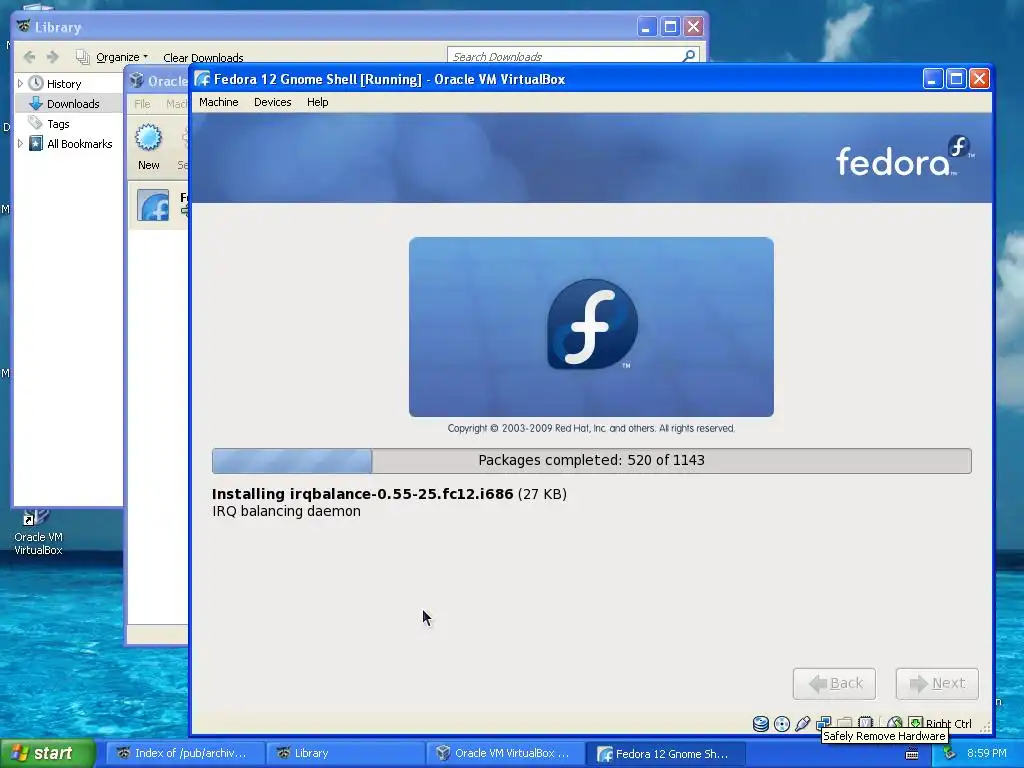Click the Packages completed progress bar

click(x=591, y=460)
